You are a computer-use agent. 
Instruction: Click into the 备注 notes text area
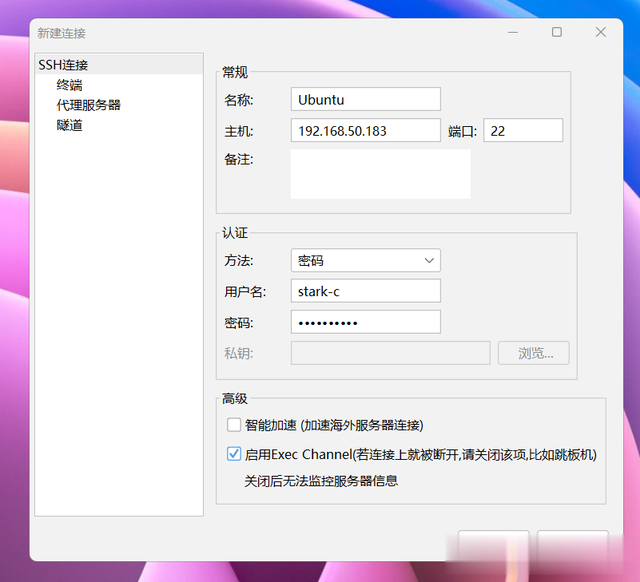coord(380,174)
